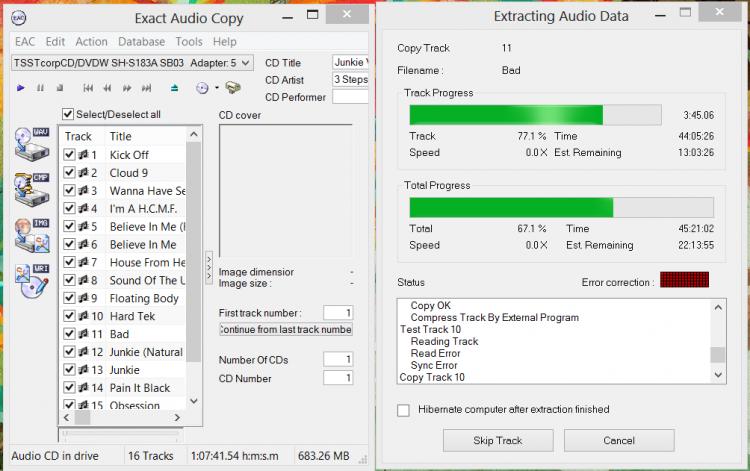Click the CD database query icon
750x471 pixels.
[x=202, y=88]
